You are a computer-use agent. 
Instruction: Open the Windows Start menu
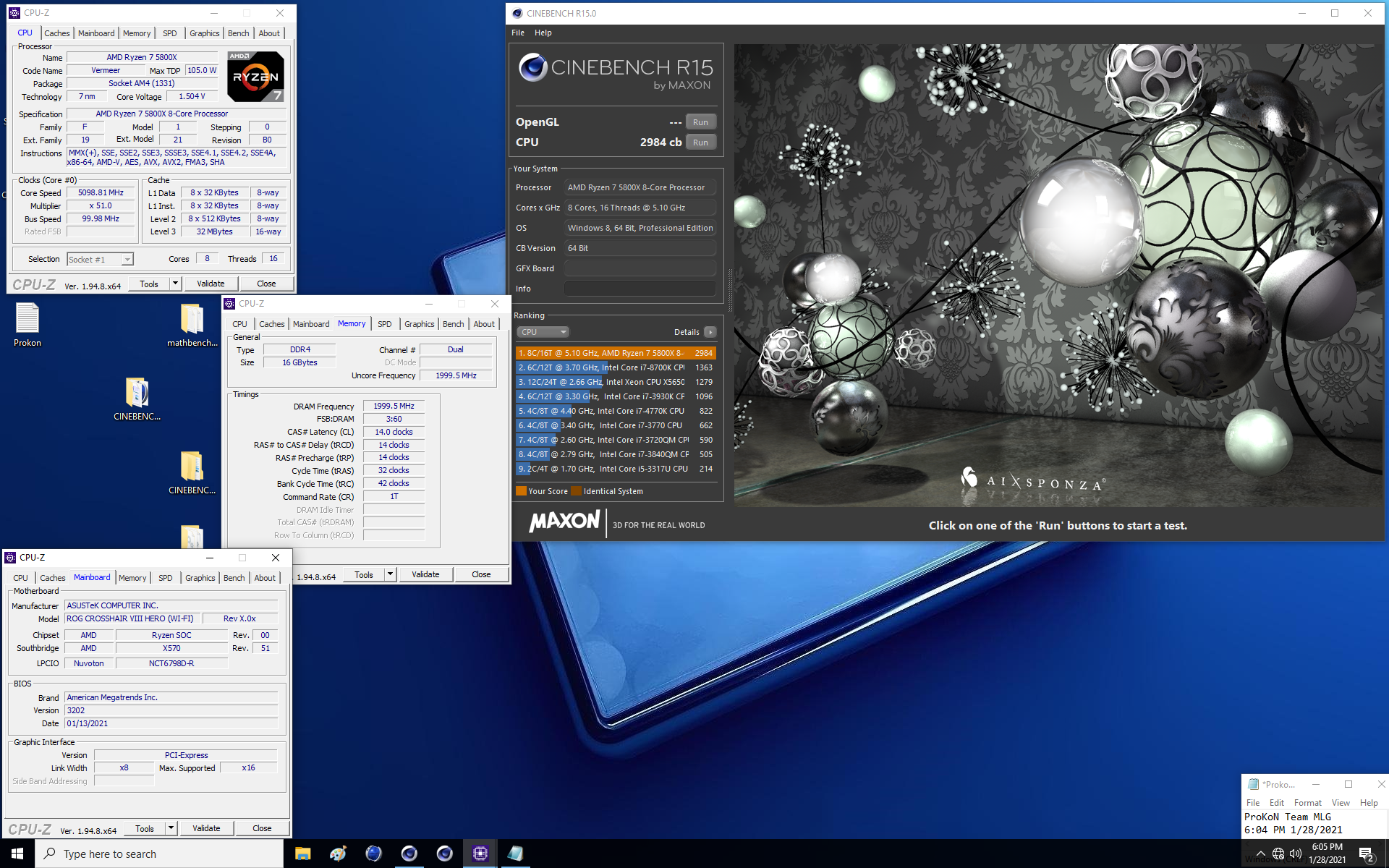(x=17, y=854)
